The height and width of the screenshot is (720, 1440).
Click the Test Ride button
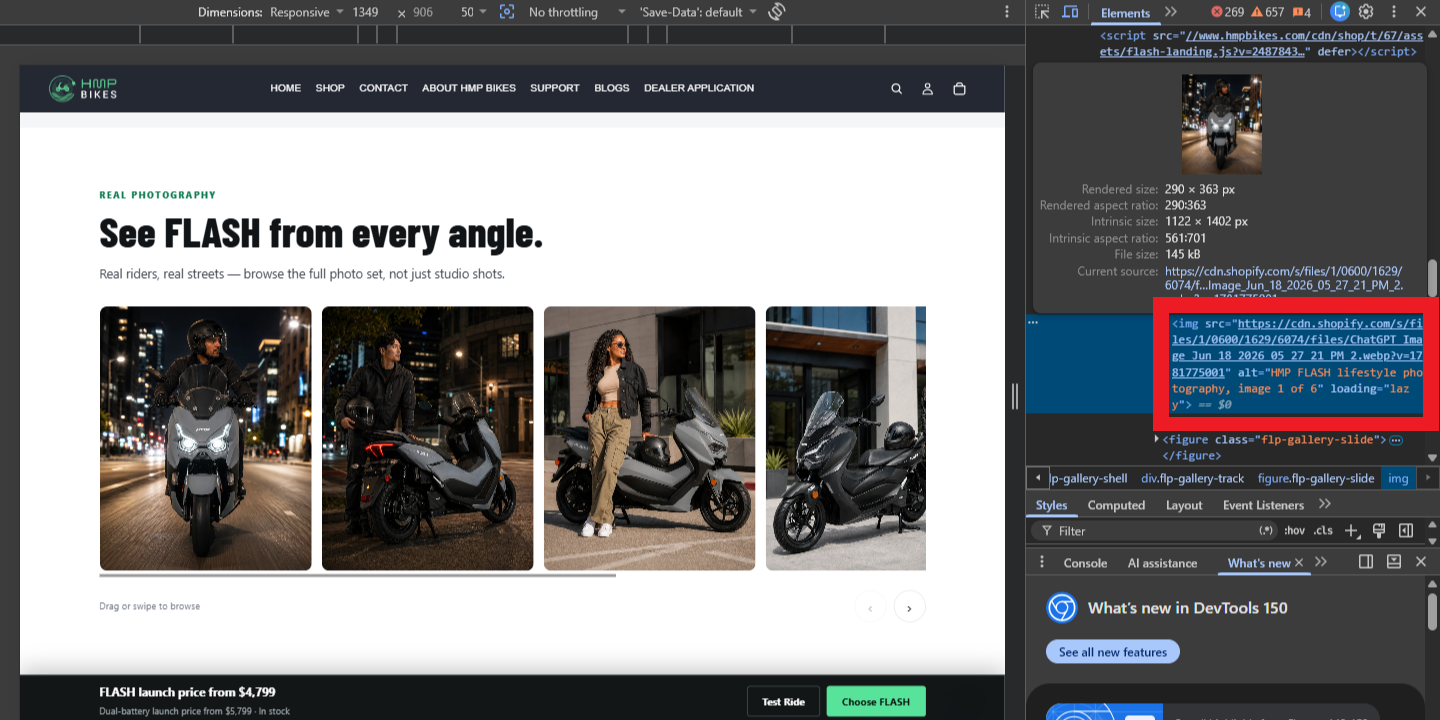click(x=783, y=701)
